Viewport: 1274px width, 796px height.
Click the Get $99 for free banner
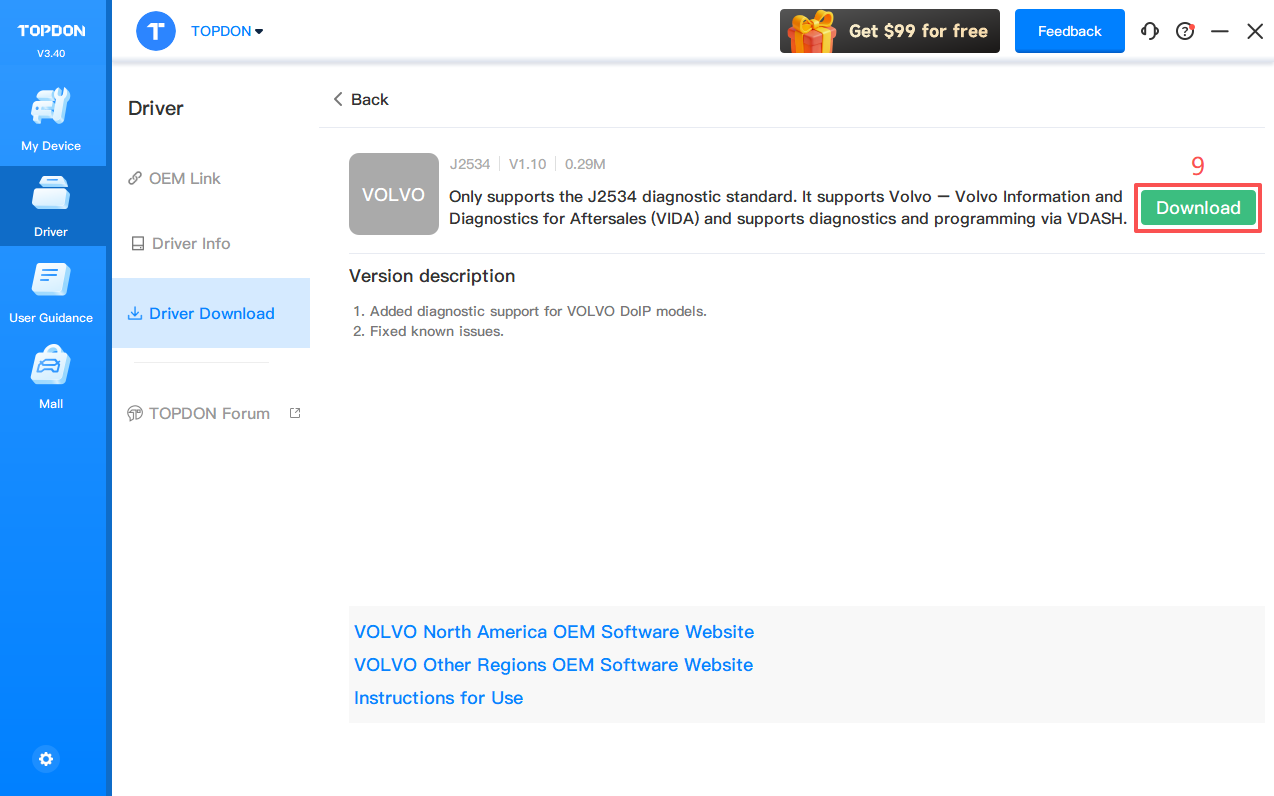[x=889, y=31]
